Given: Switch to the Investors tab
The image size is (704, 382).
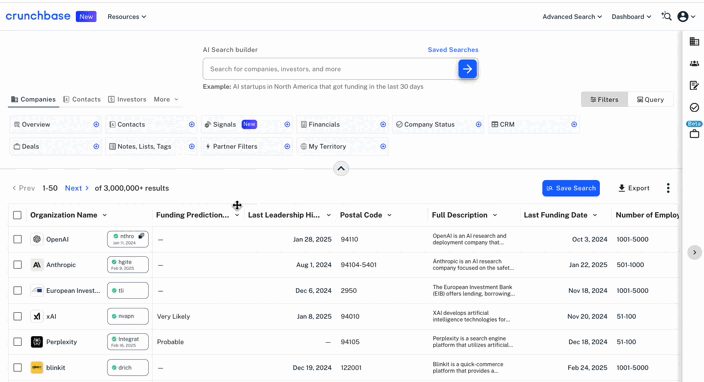Looking at the screenshot, I should click(128, 99).
